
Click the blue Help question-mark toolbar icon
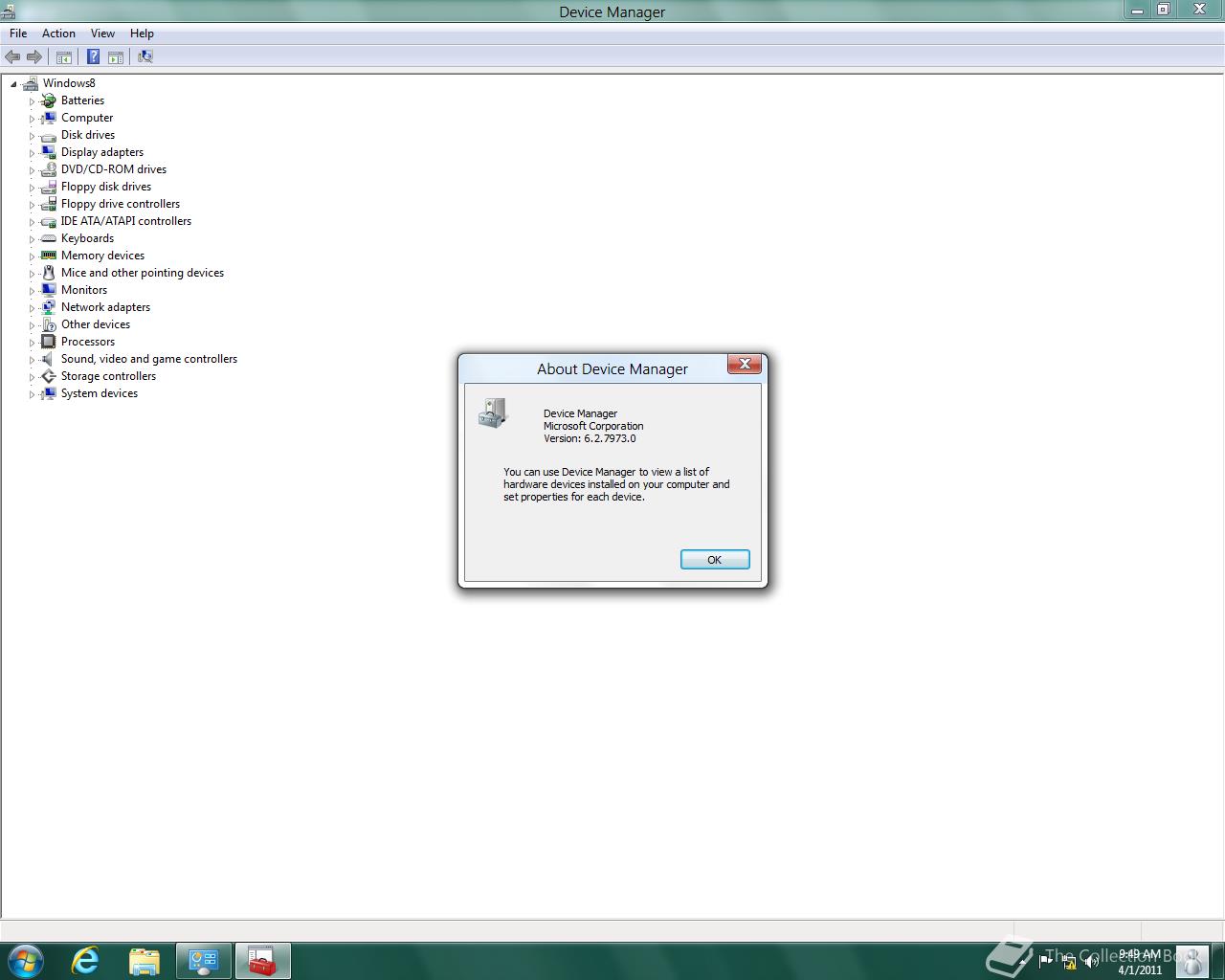point(93,57)
